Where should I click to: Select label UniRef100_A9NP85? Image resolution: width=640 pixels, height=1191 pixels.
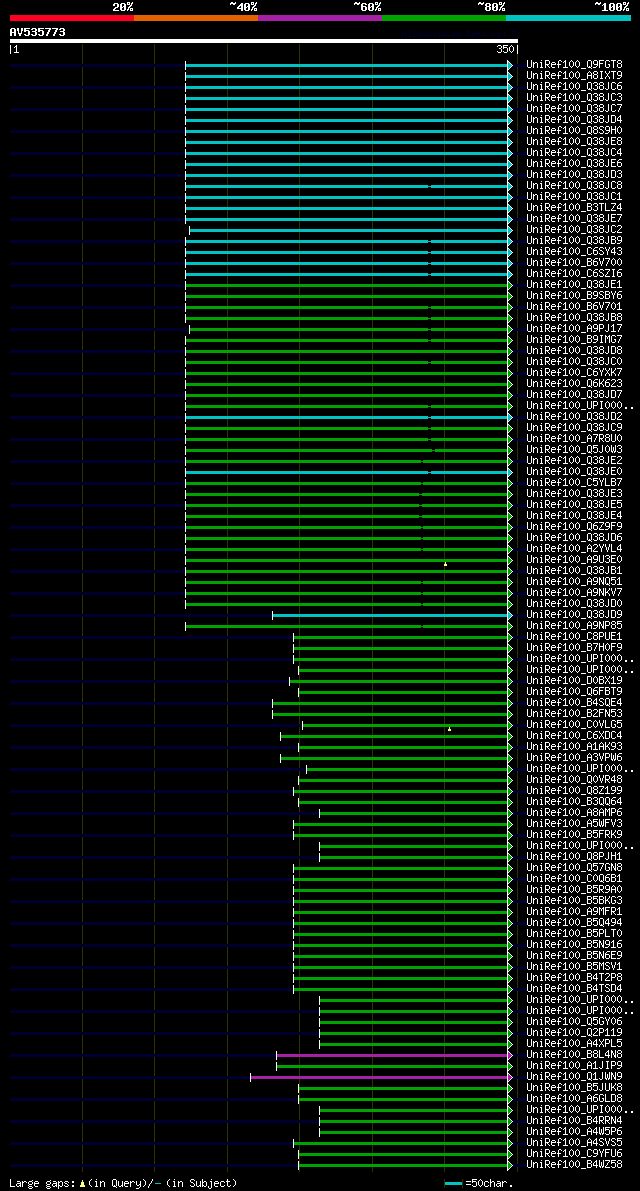[574, 626]
